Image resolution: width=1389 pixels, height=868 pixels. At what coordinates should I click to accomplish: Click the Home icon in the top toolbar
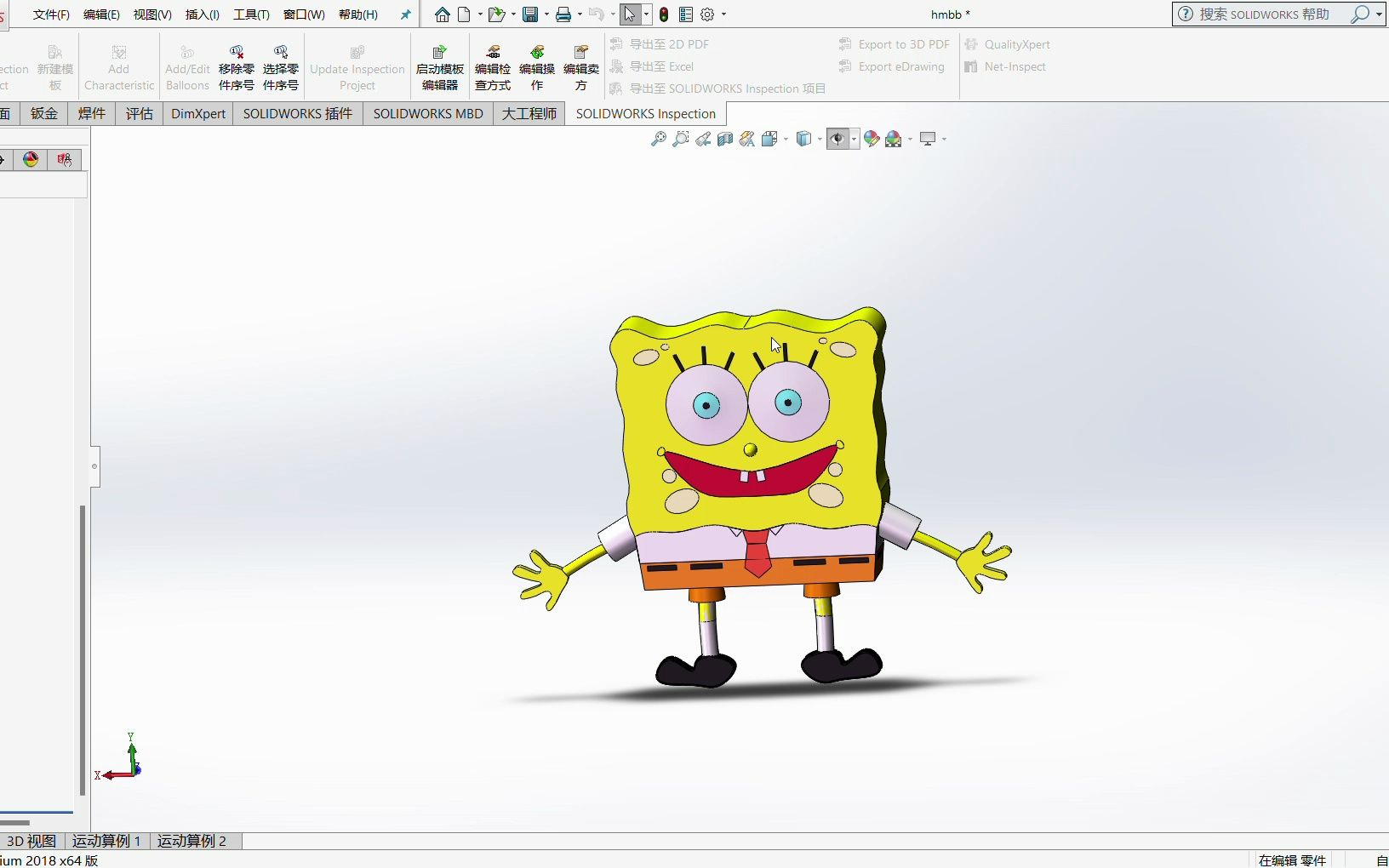(x=442, y=14)
